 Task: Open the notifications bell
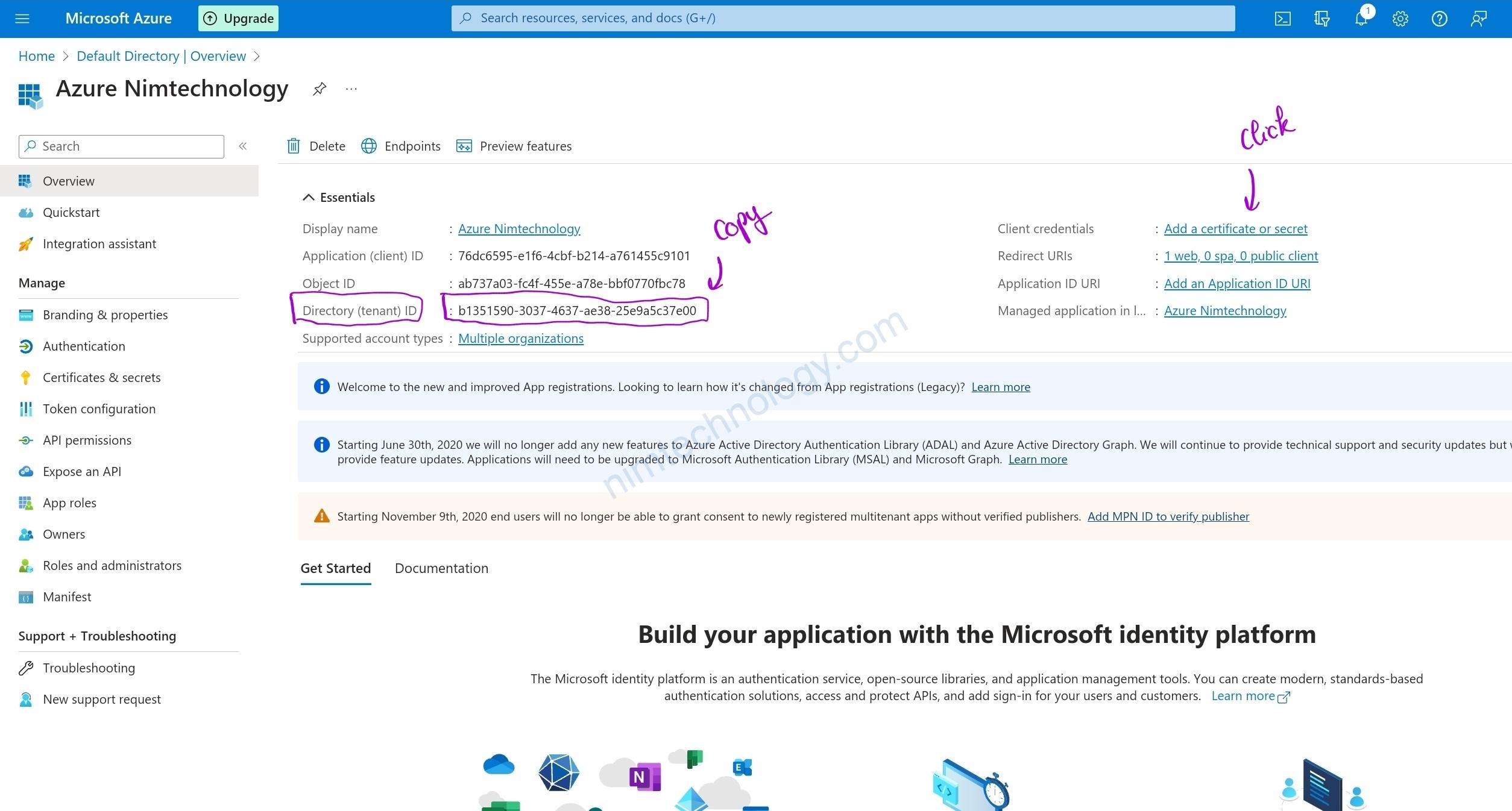click(x=1361, y=19)
